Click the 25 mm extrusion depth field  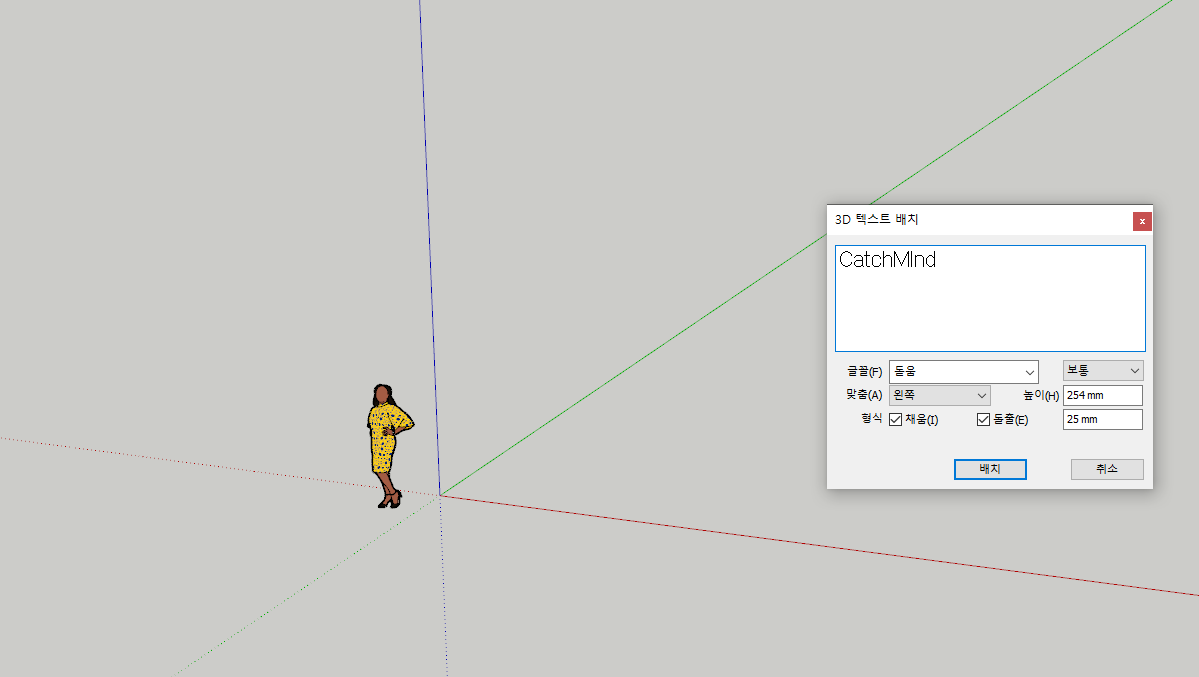(x=1103, y=419)
